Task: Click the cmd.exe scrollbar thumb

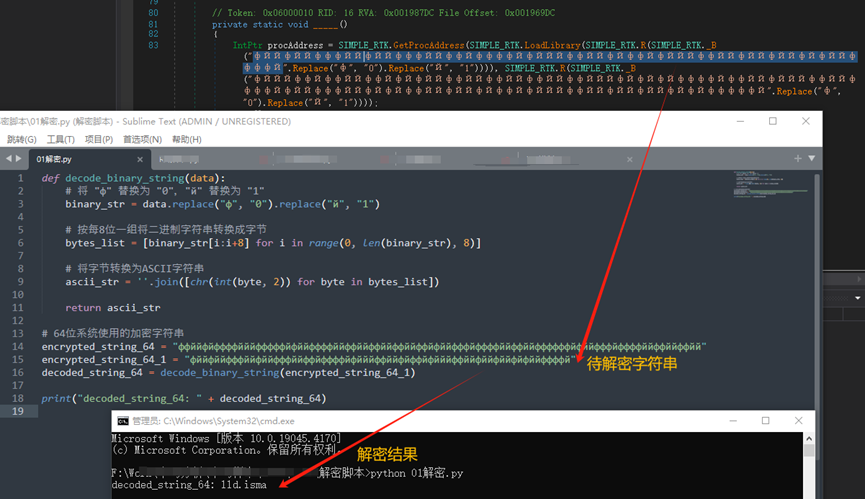Action: point(809,450)
